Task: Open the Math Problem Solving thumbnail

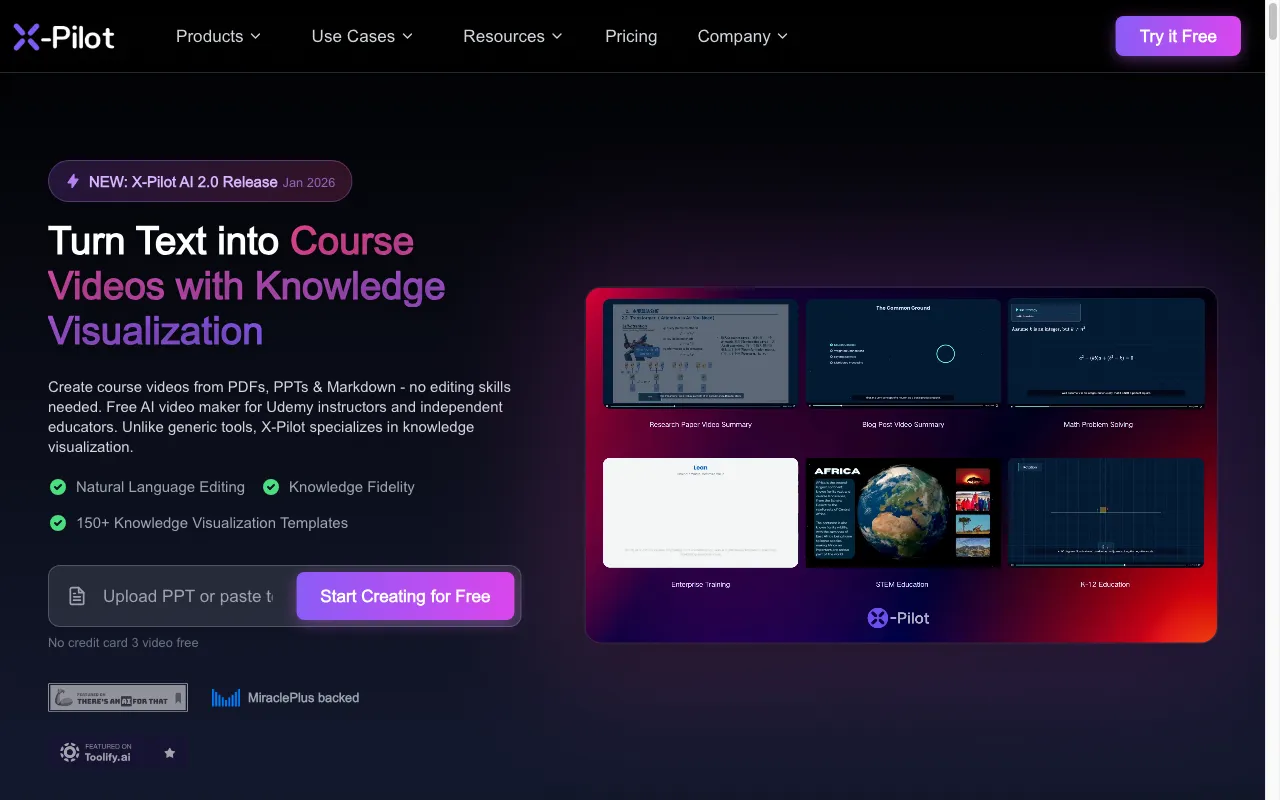Action: [1106, 353]
